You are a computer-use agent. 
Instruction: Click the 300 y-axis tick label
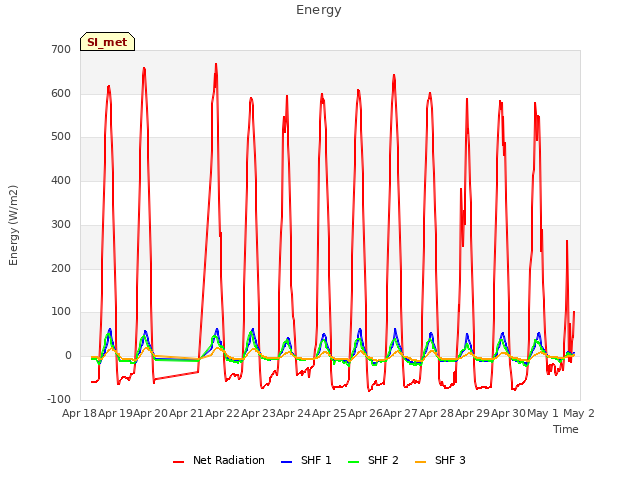(61, 224)
